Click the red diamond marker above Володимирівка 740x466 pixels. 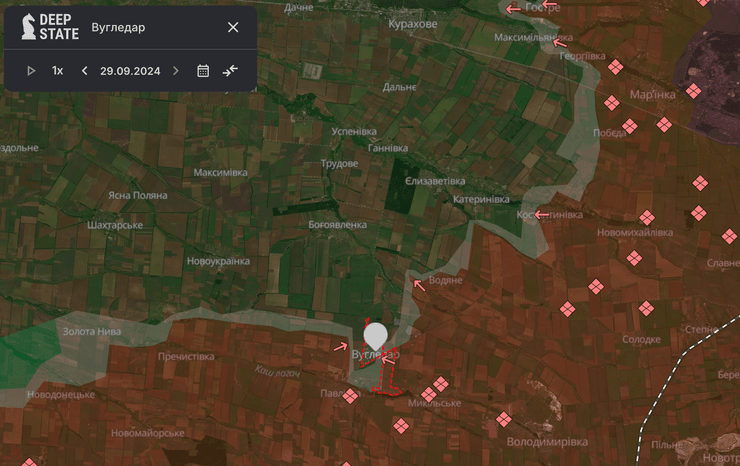504,419
